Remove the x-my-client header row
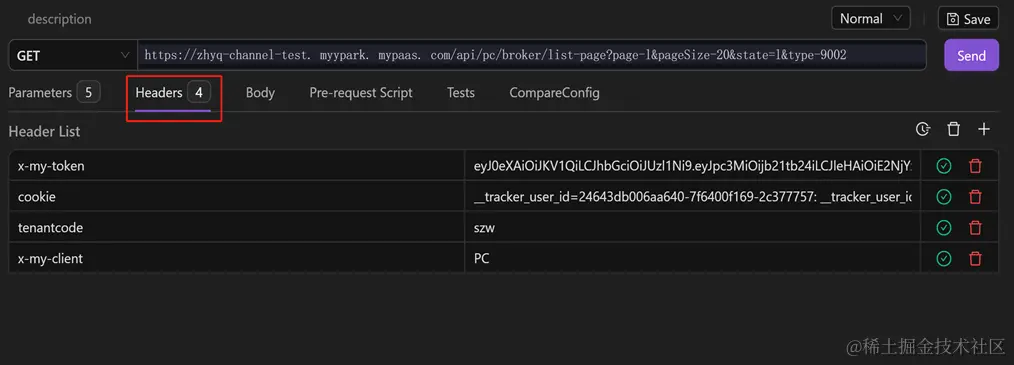The image size is (1014, 365). pos(975,259)
